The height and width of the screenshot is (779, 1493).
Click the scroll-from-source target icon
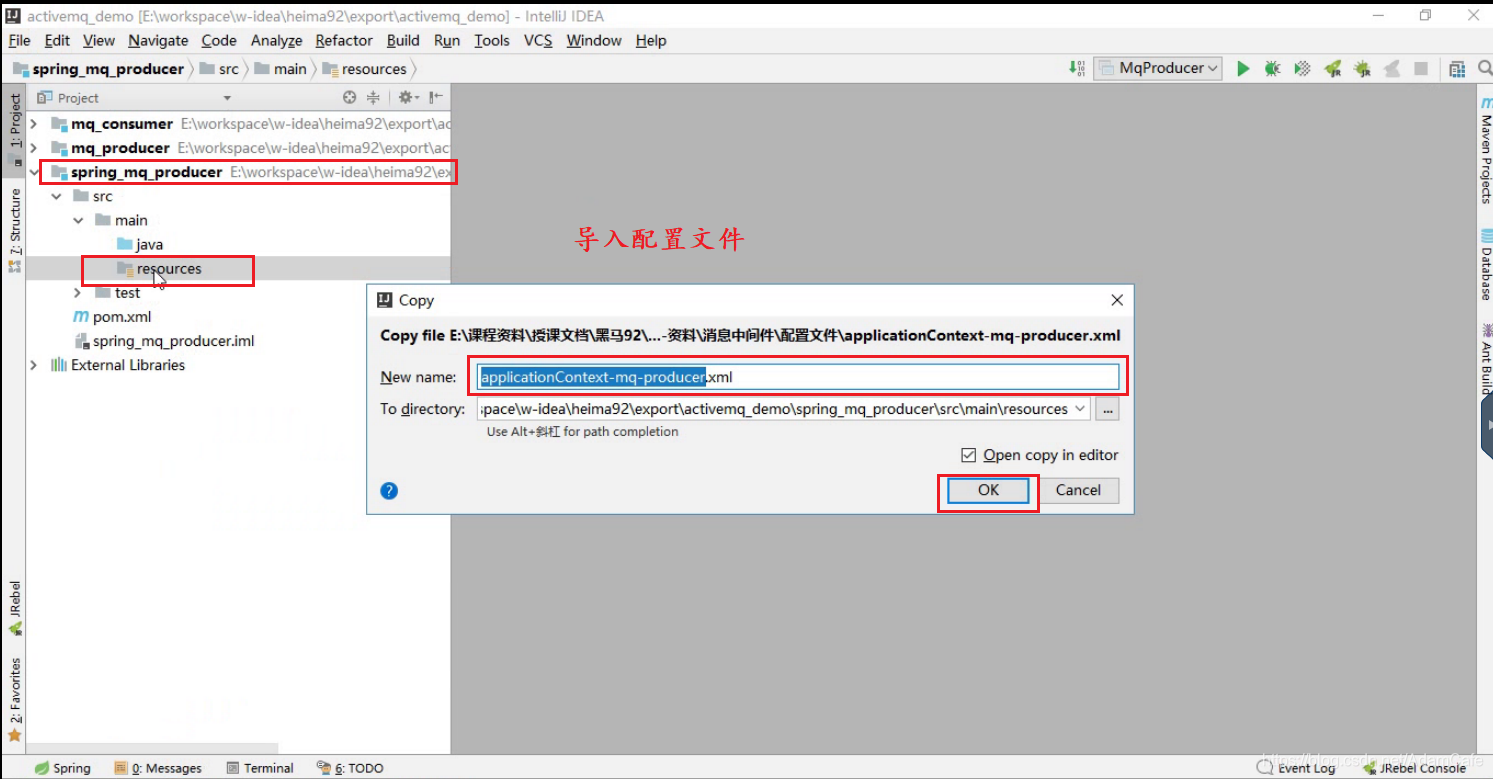click(x=349, y=97)
